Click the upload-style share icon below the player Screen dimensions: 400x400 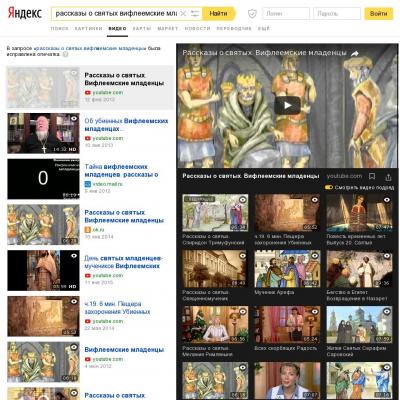[x=388, y=177]
